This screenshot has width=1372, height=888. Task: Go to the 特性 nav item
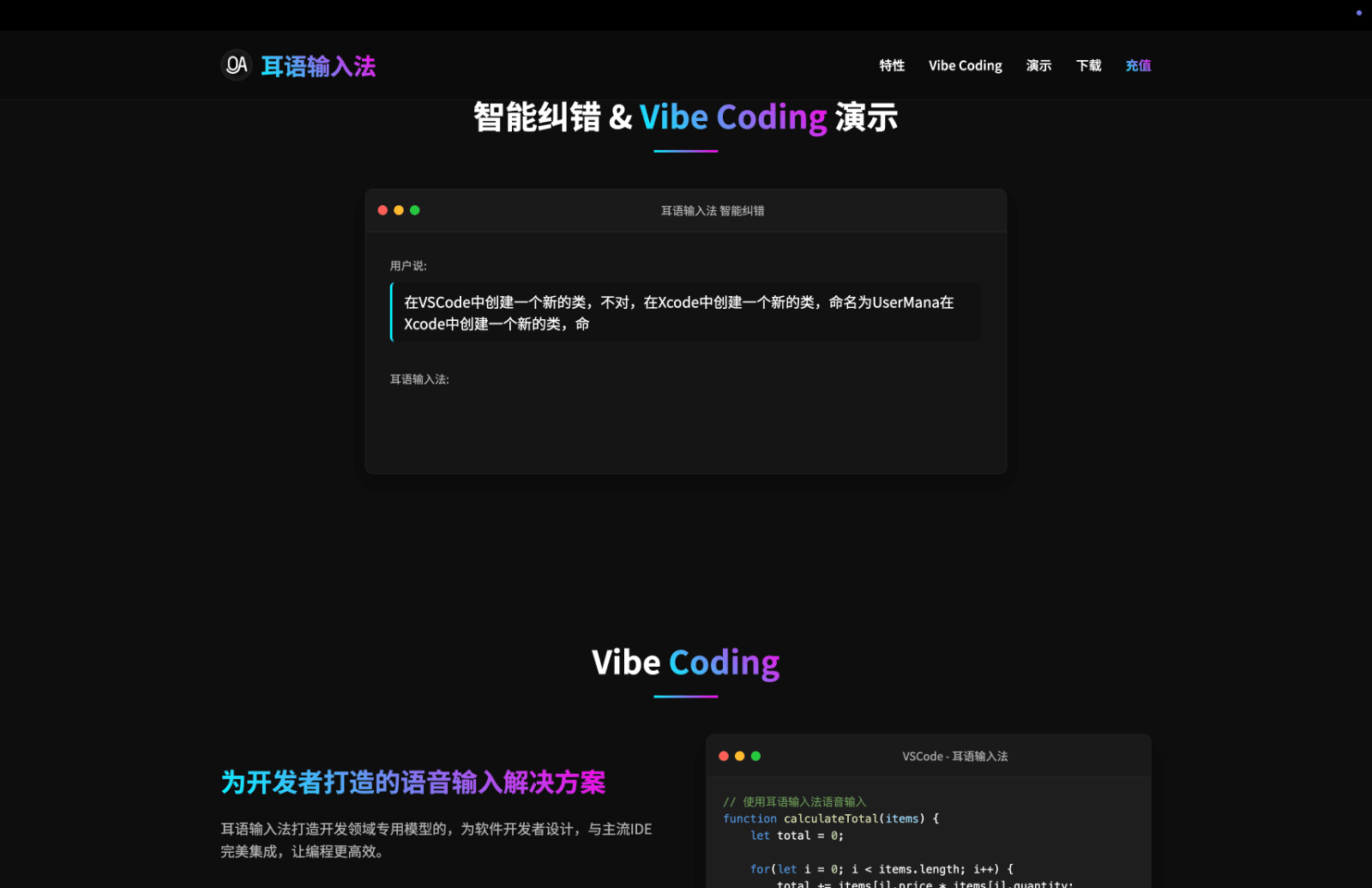click(x=892, y=65)
